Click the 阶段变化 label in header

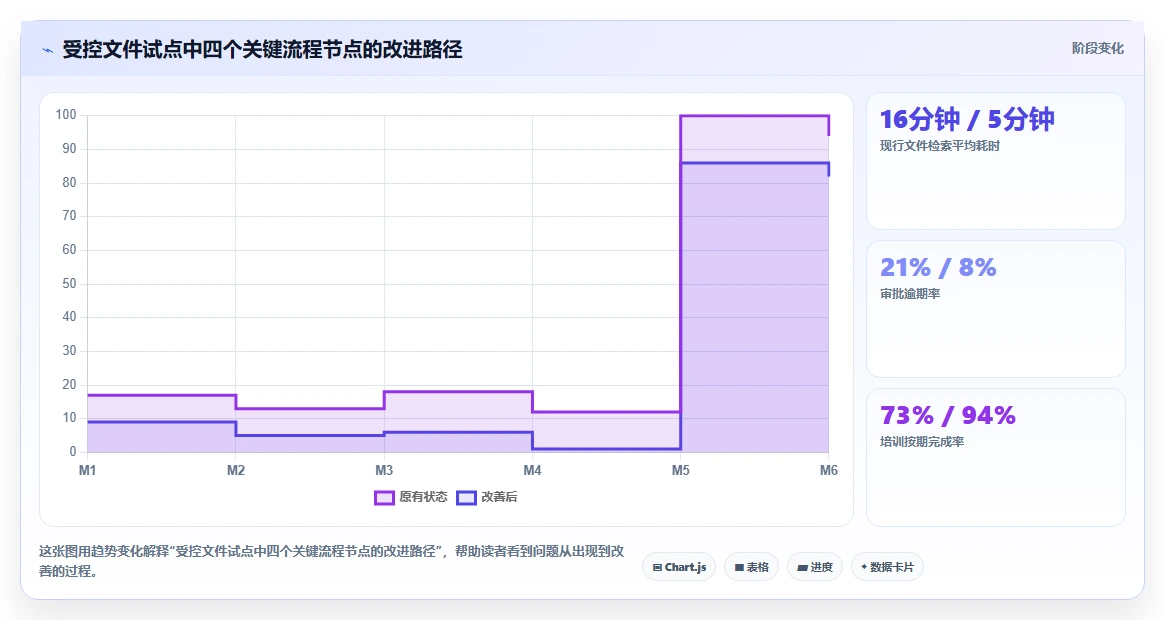(x=1097, y=48)
